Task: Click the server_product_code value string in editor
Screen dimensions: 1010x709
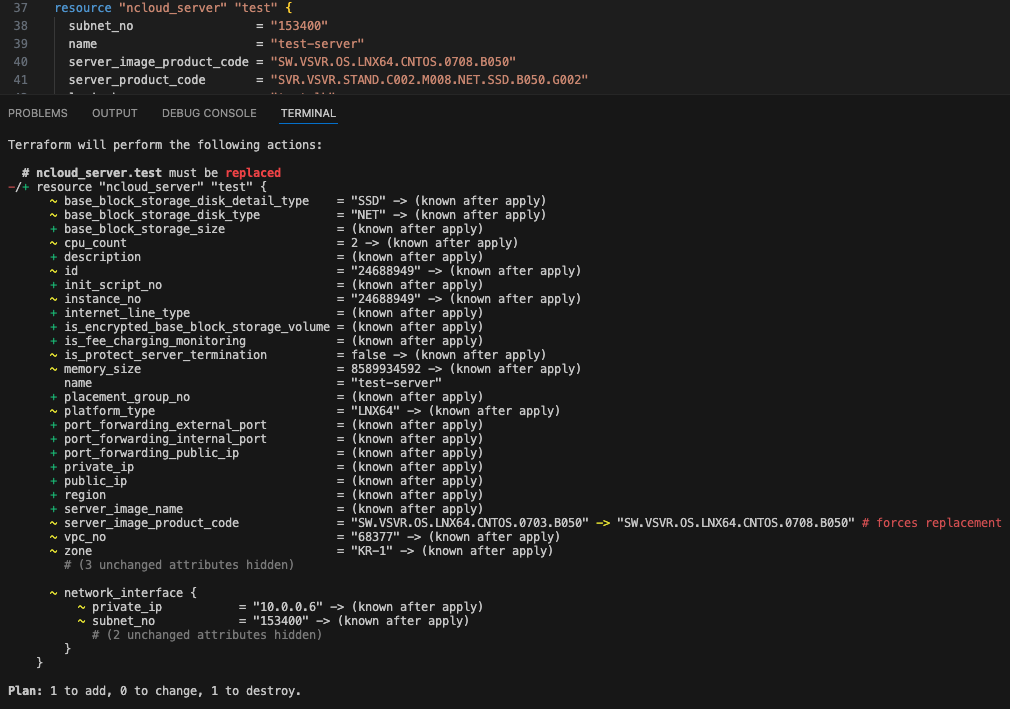Action: tap(429, 80)
